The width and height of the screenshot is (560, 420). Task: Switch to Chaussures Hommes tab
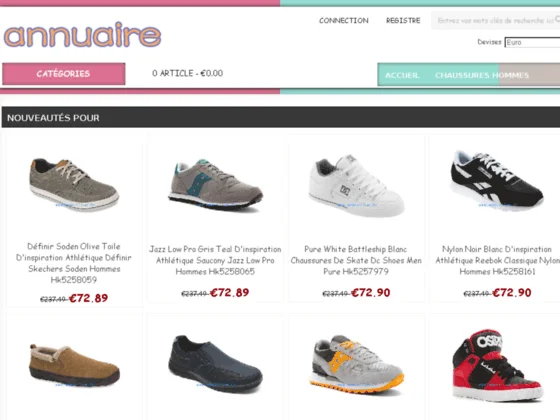point(482,75)
